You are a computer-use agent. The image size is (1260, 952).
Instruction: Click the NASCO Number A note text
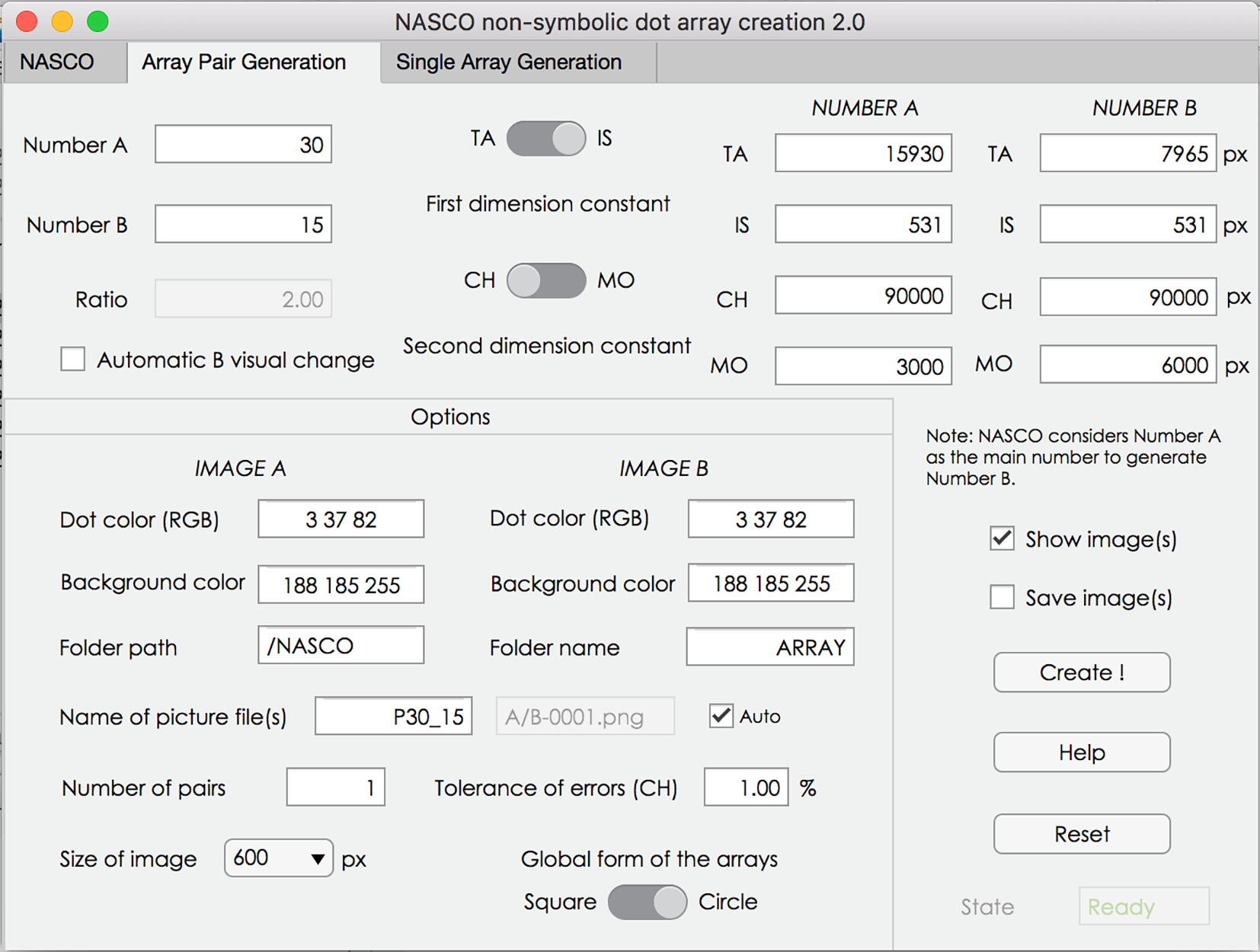click(1073, 457)
